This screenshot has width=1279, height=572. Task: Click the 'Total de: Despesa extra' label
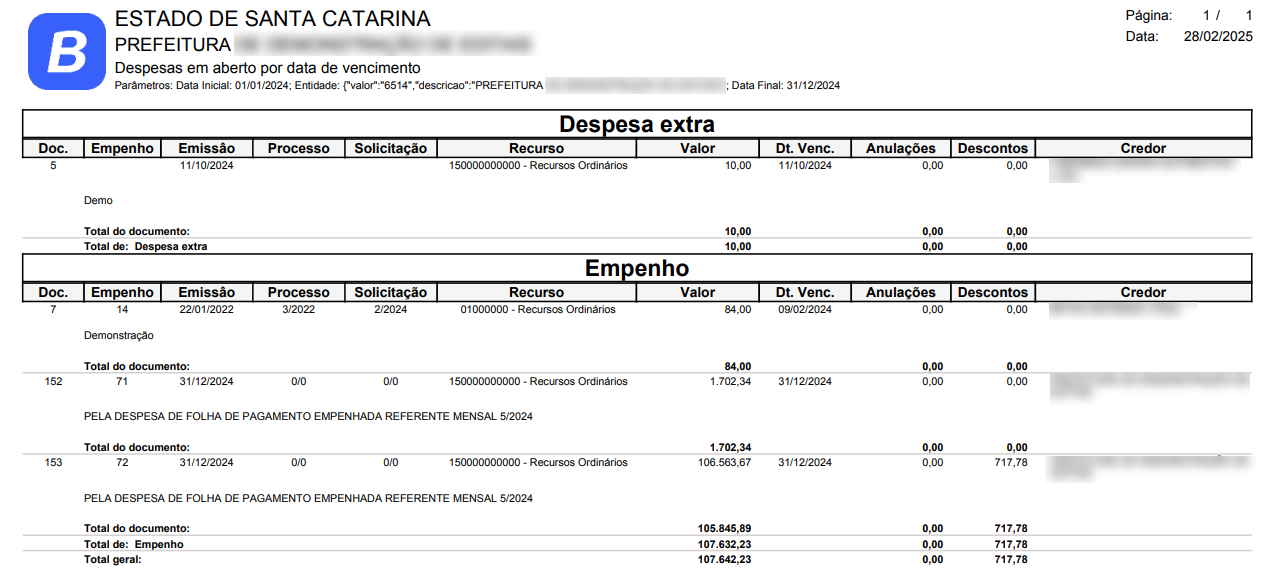coord(146,246)
